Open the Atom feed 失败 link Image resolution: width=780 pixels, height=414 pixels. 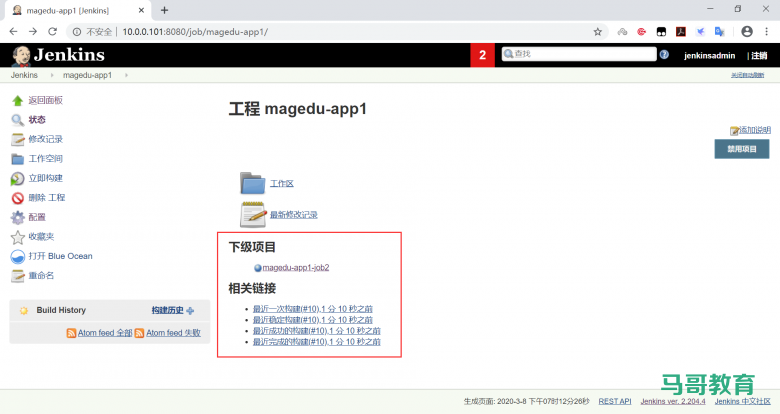(173, 333)
